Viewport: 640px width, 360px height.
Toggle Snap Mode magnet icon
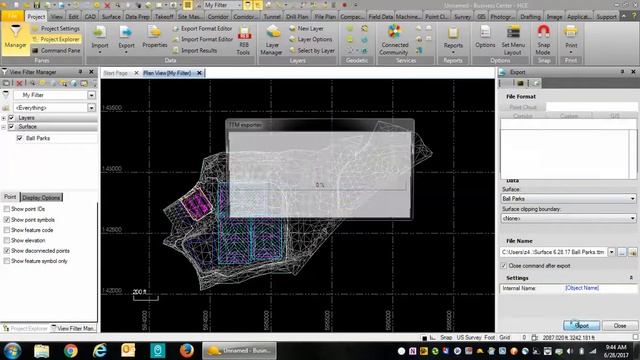[x=543, y=40]
